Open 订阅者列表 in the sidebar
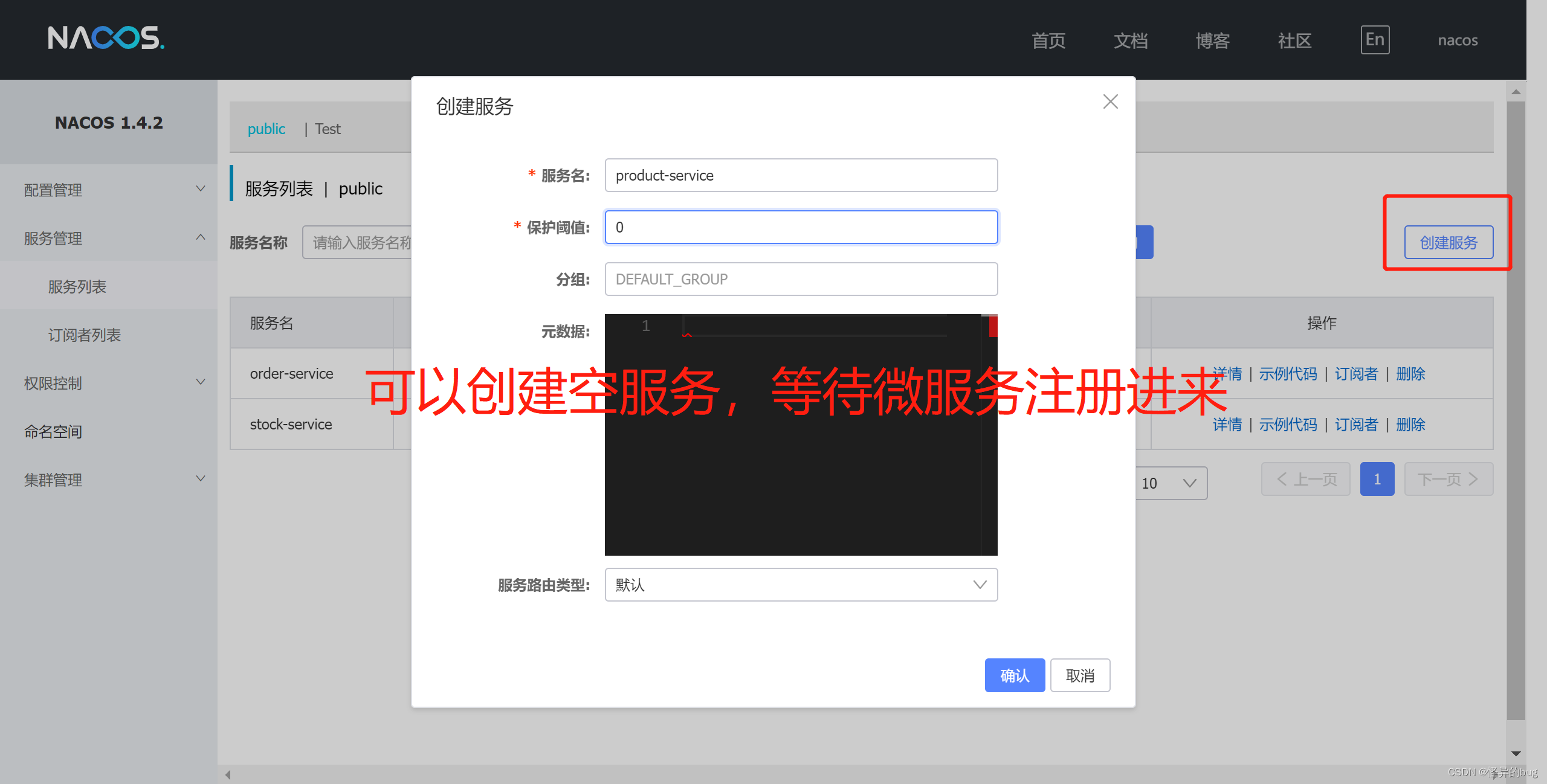The image size is (1547, 784). click(85, 335)
